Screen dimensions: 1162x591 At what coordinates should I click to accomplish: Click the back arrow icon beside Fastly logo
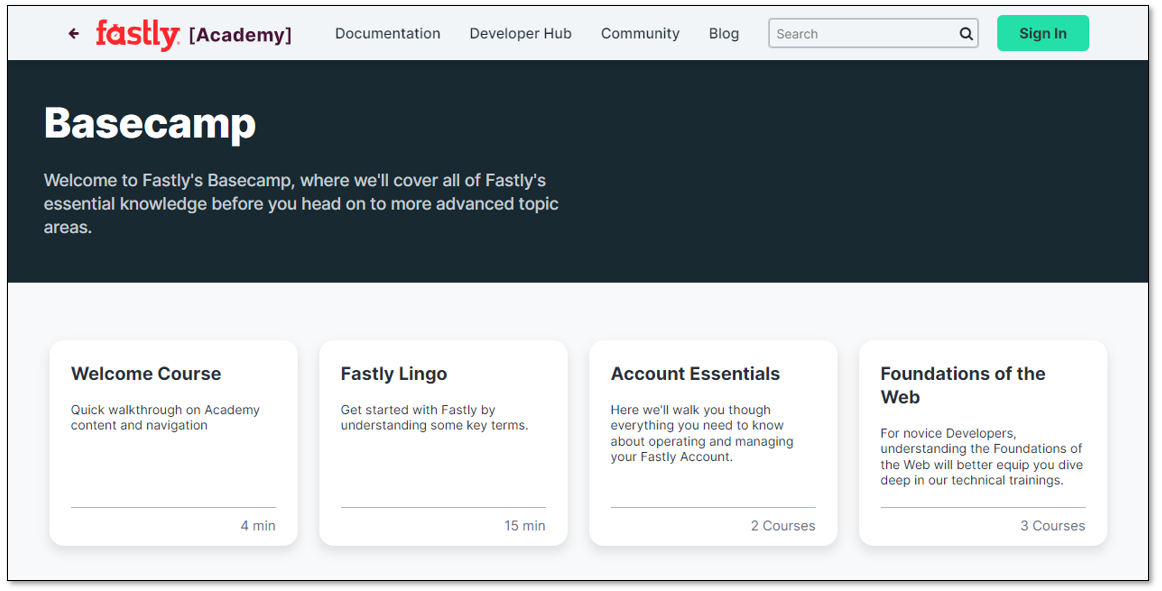pos(73,33)
